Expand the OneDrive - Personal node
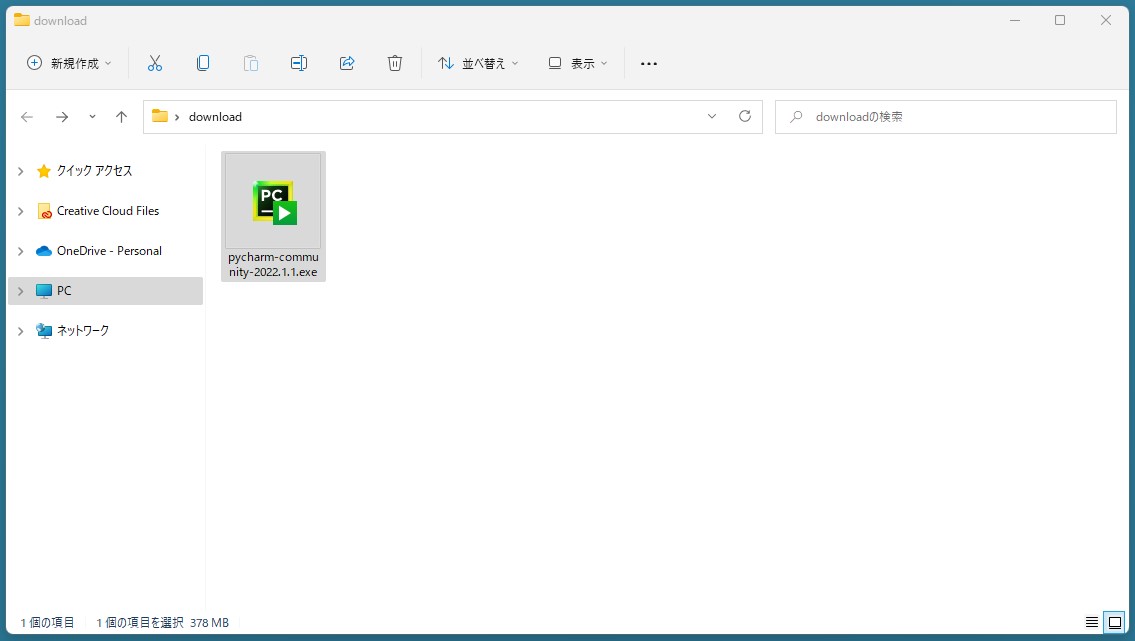1135x641 pixels. [x=21, y=251]
